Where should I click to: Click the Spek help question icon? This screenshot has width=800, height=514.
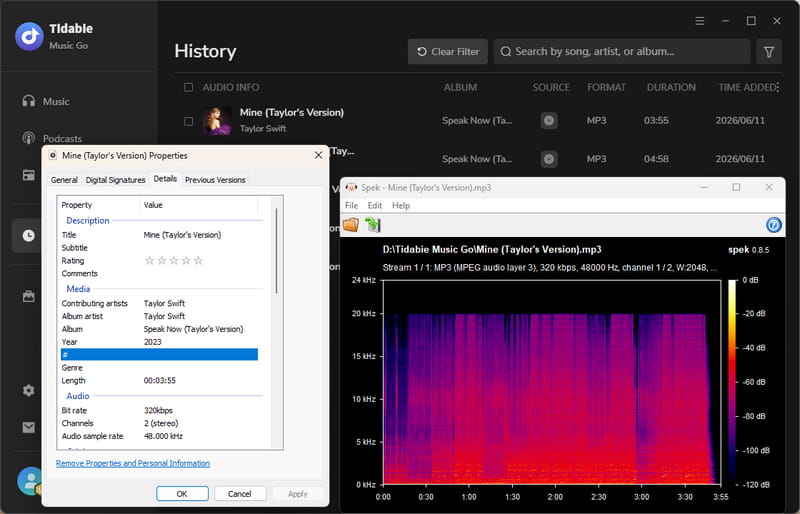pos(773,225)
